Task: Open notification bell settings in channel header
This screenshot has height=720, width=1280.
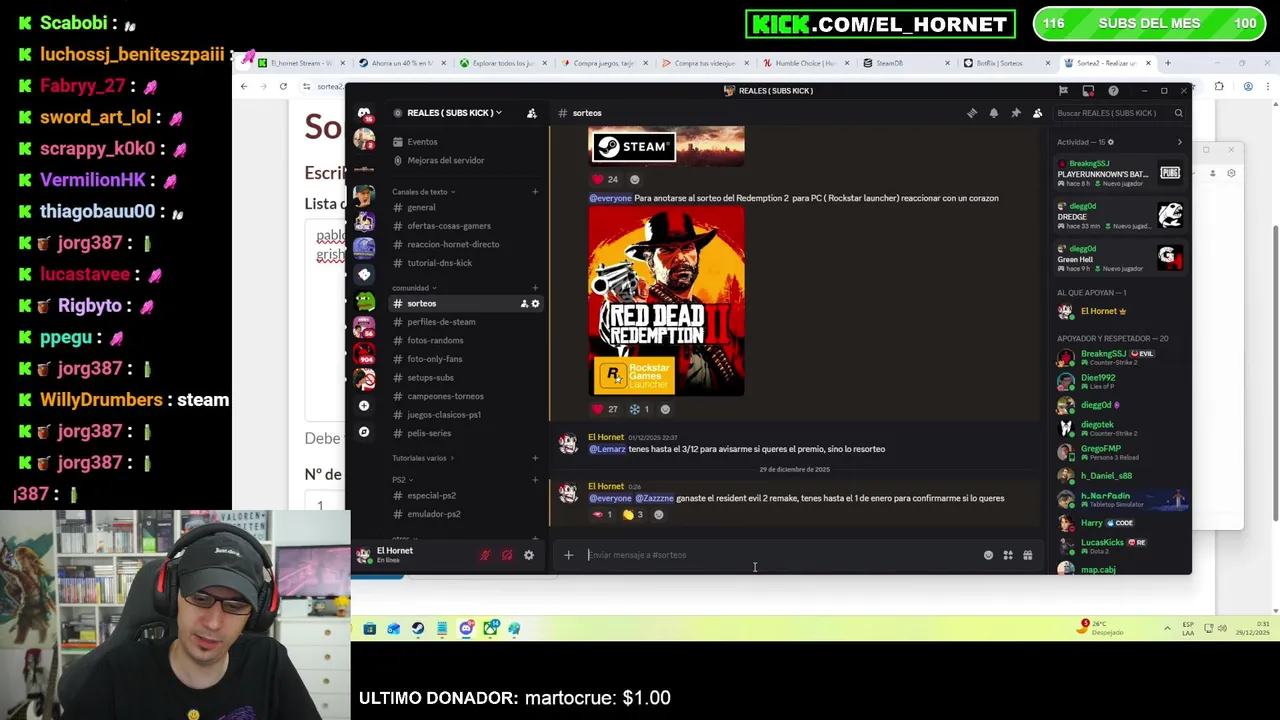Action: click(x=994, y=113)
